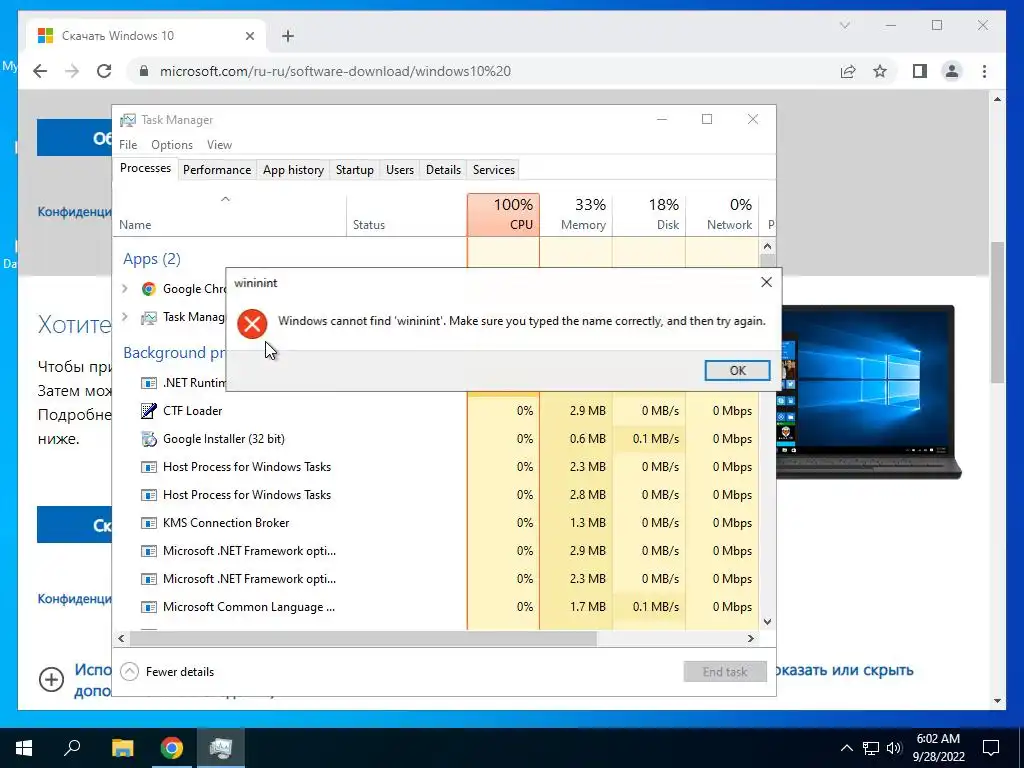The image size is (1024, 768).
Task: Open File Explorer from taskbar
Action: tap(122, 747)
